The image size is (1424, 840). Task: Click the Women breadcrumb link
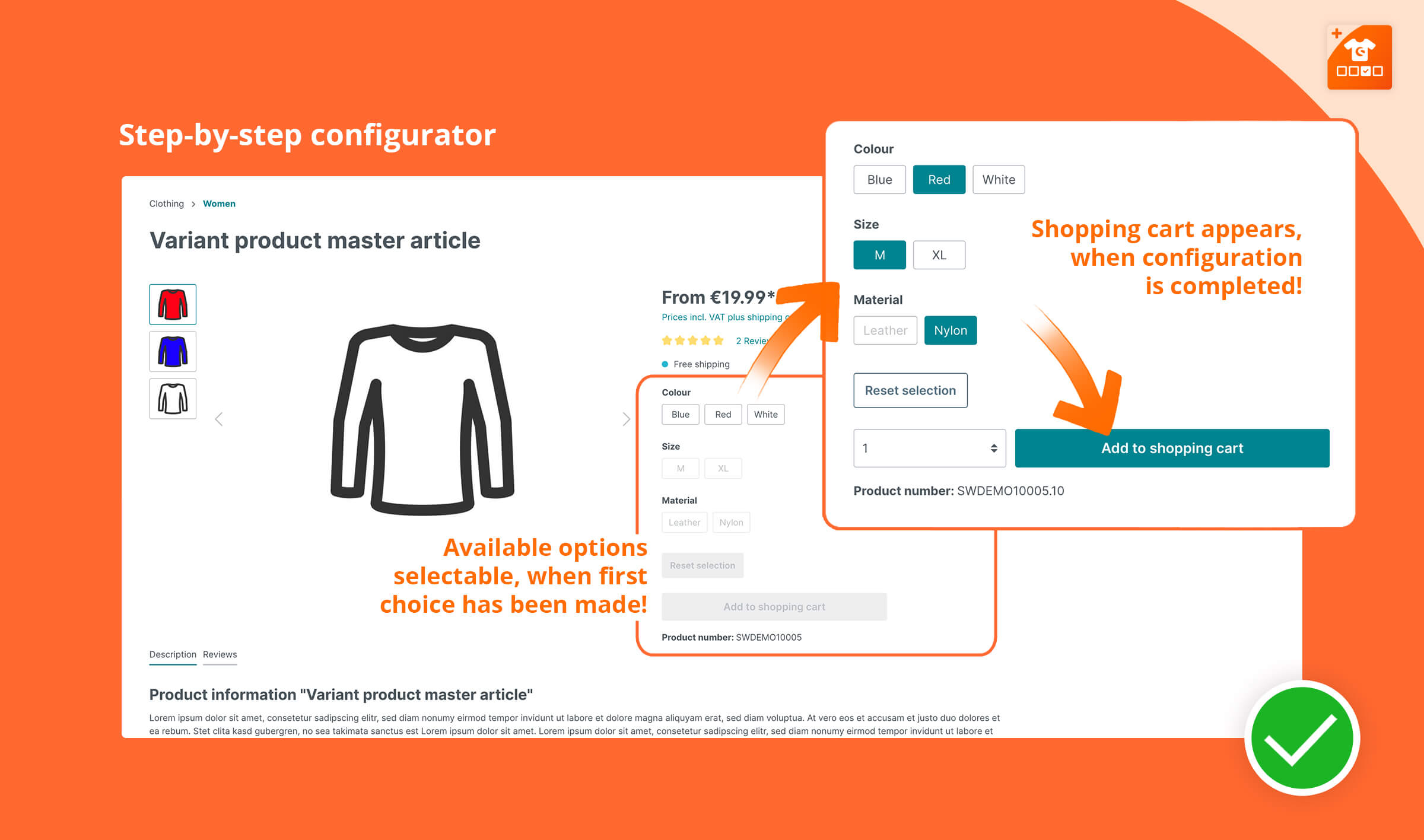(219, 204)
